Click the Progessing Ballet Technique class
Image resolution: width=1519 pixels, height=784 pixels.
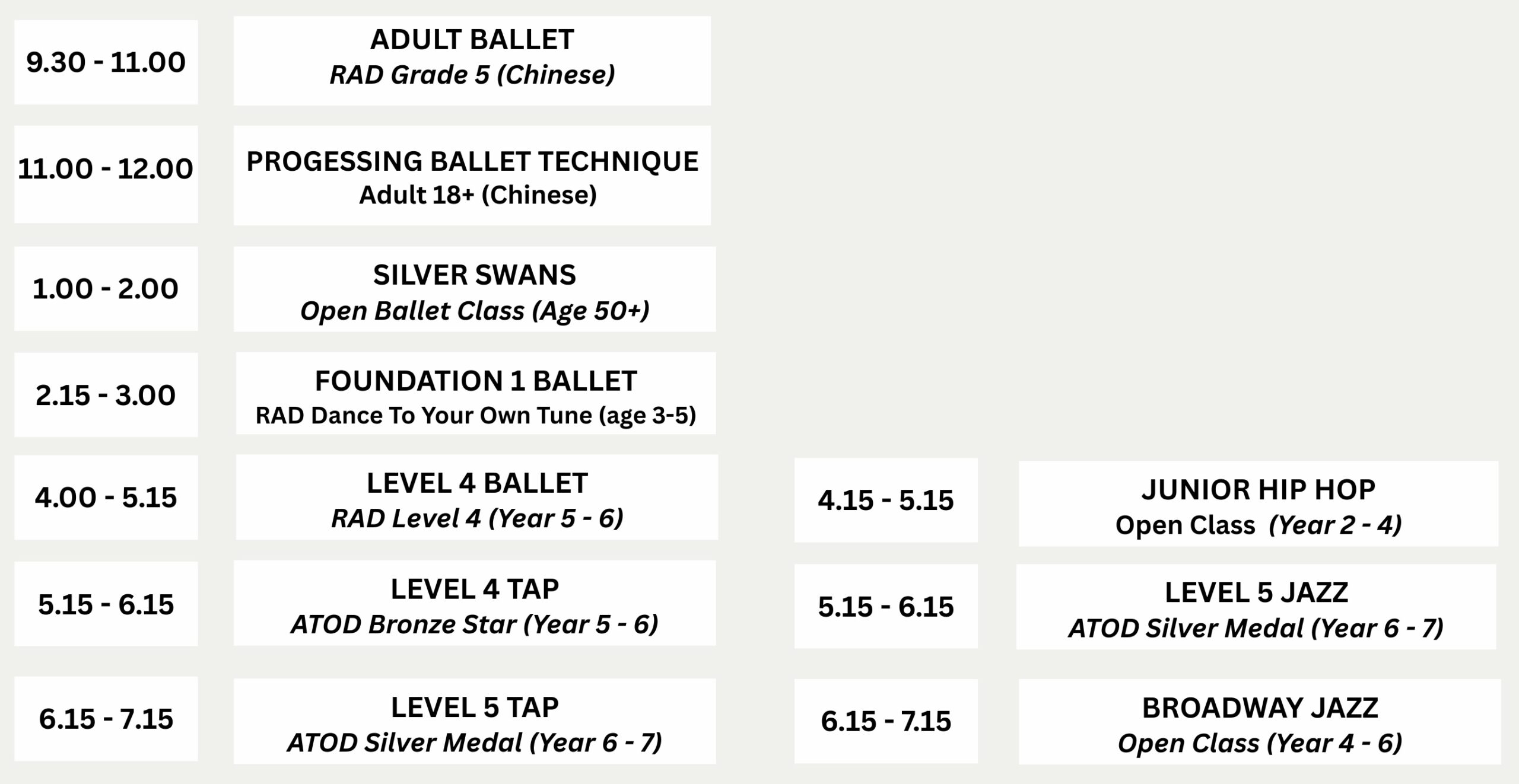[x=472, y=175]
